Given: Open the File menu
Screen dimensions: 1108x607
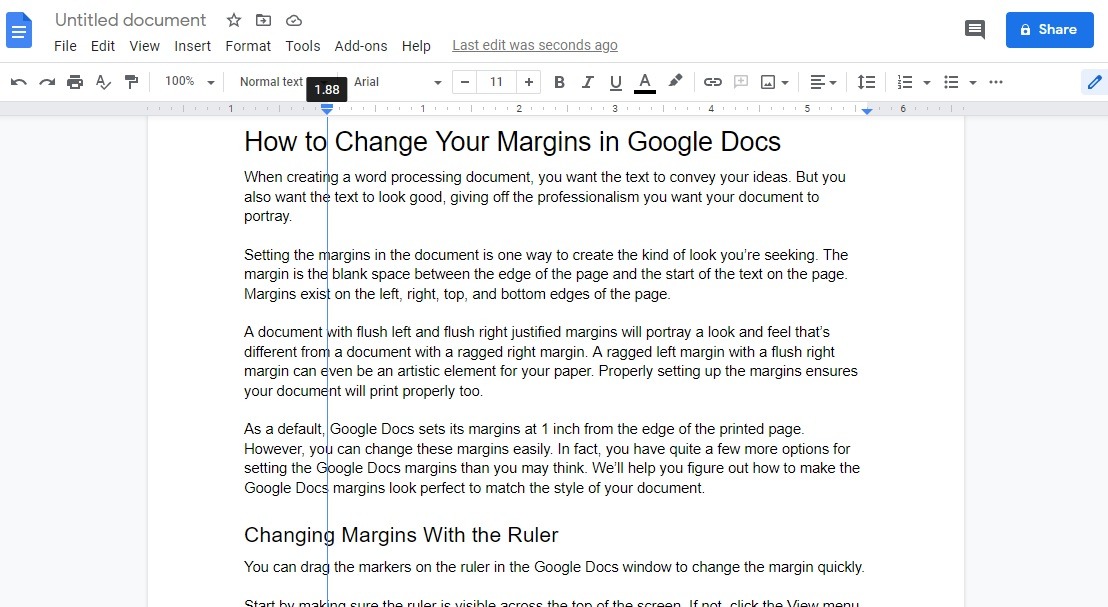Looking at the screenshot, I should pyautogui.click(x=65, y=46).
